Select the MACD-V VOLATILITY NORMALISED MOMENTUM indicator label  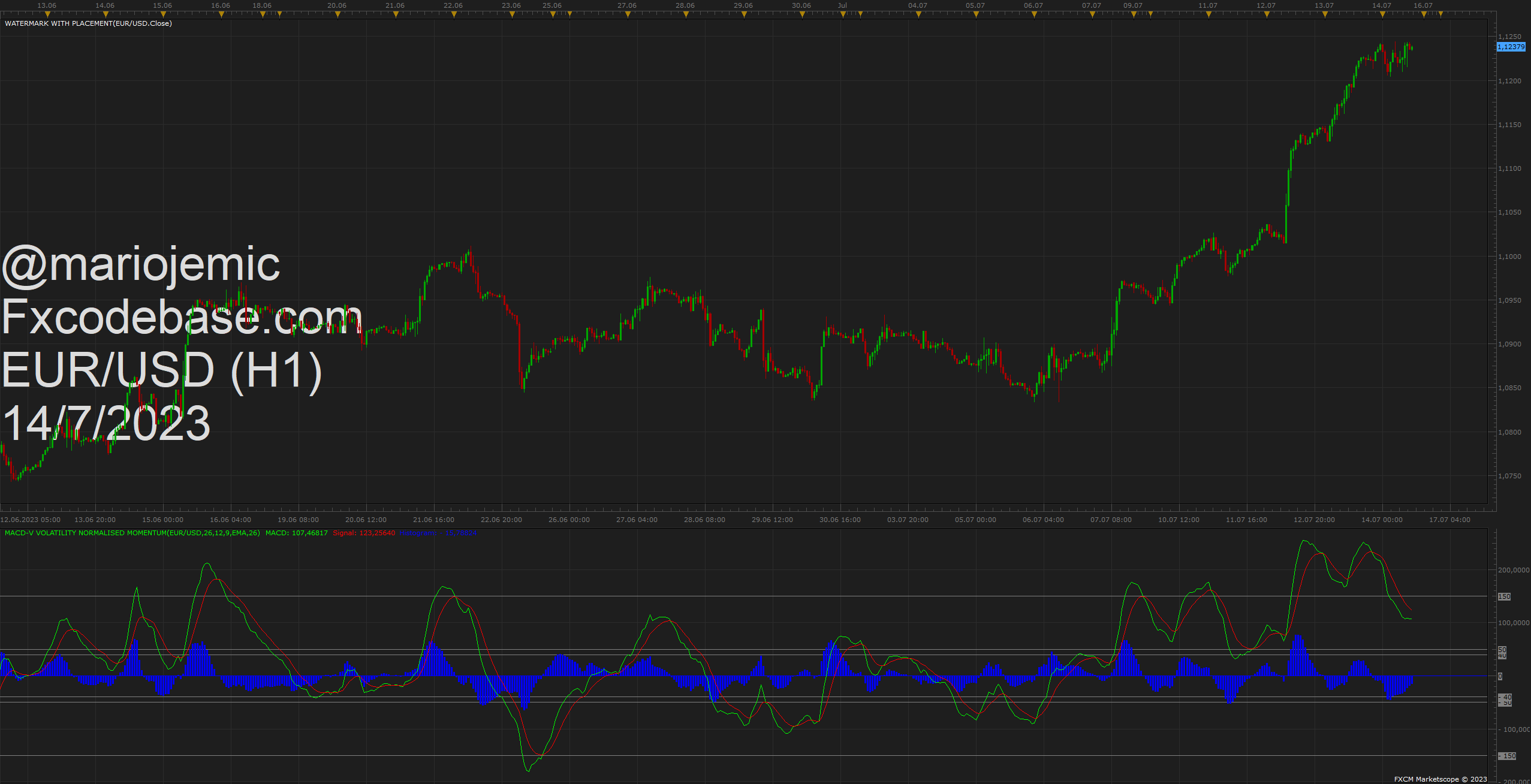132,533
